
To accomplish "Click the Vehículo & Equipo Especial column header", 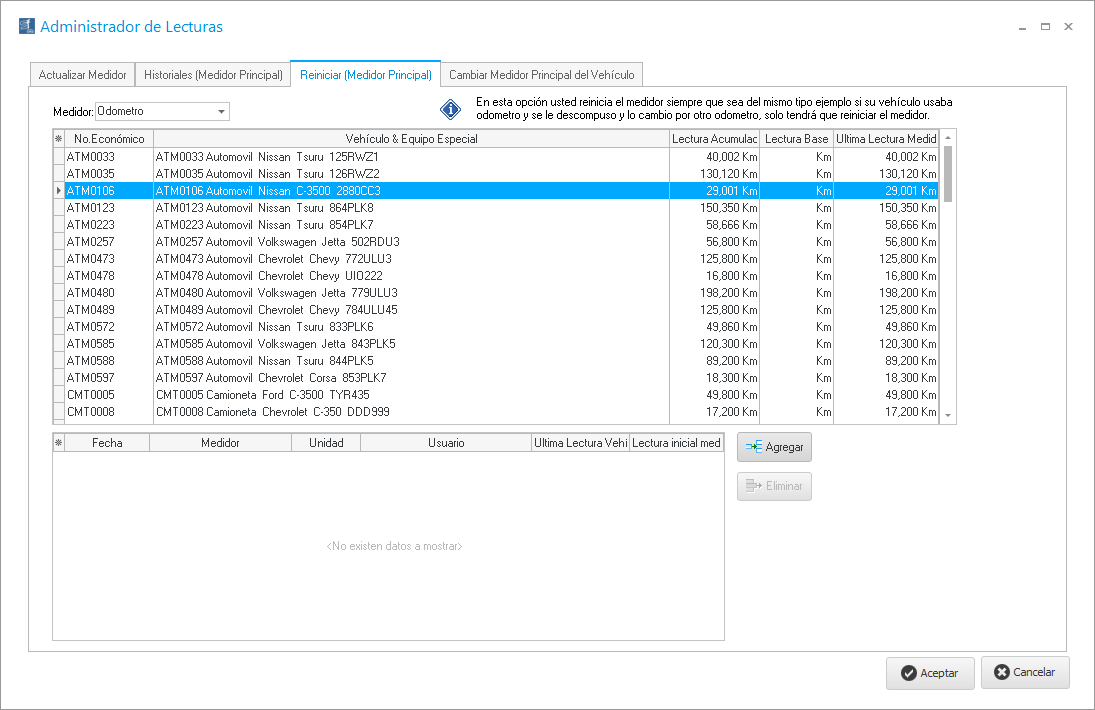I will click(411, 139).
